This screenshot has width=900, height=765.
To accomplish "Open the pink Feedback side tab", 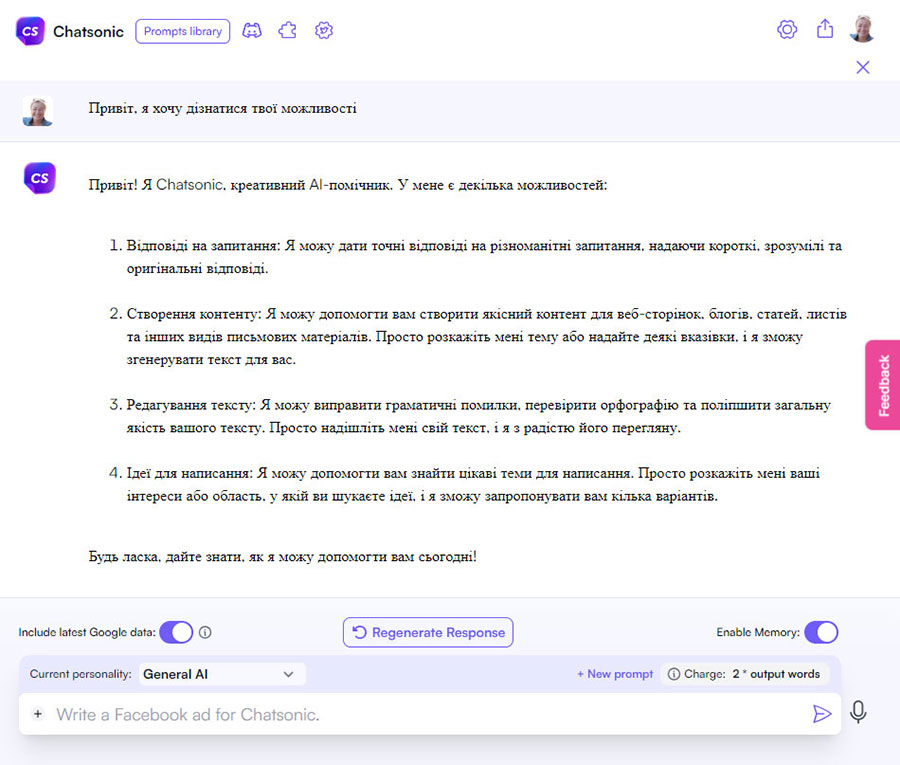I will click(883, 385).
